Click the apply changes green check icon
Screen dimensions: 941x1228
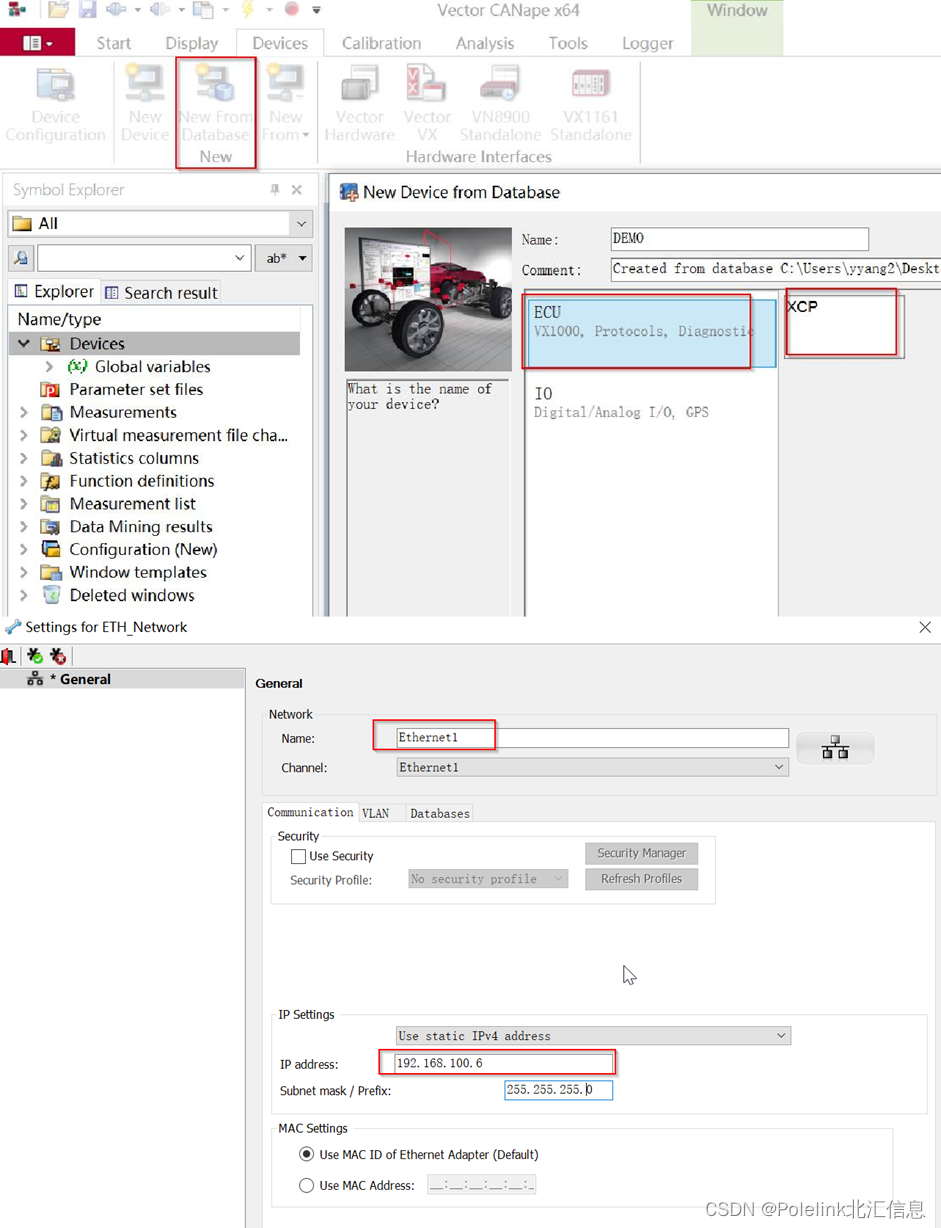pos(35,656)
